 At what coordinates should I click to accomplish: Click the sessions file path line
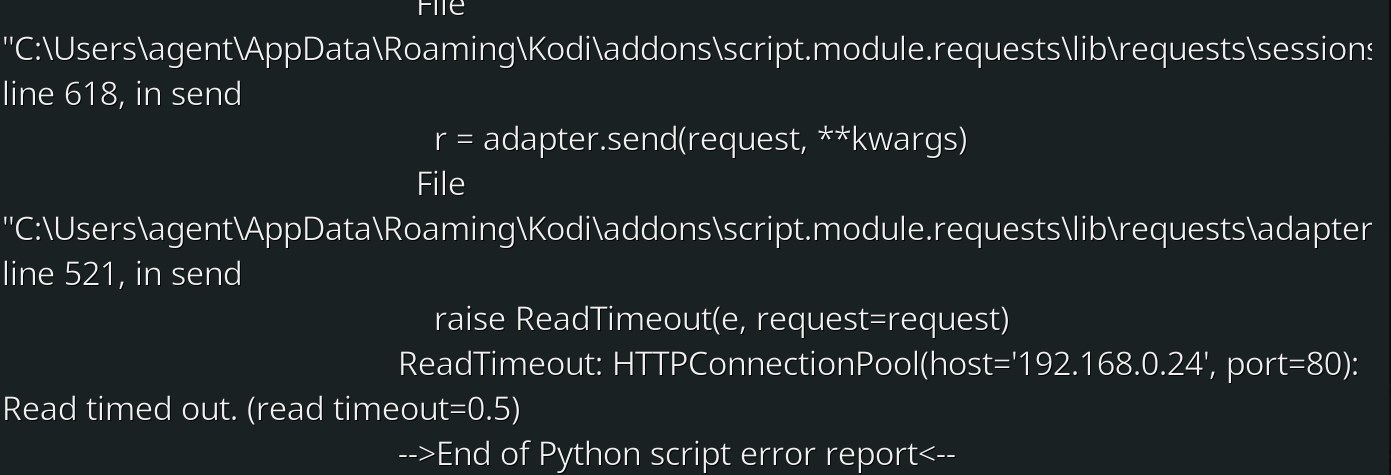tap(687, 50)
